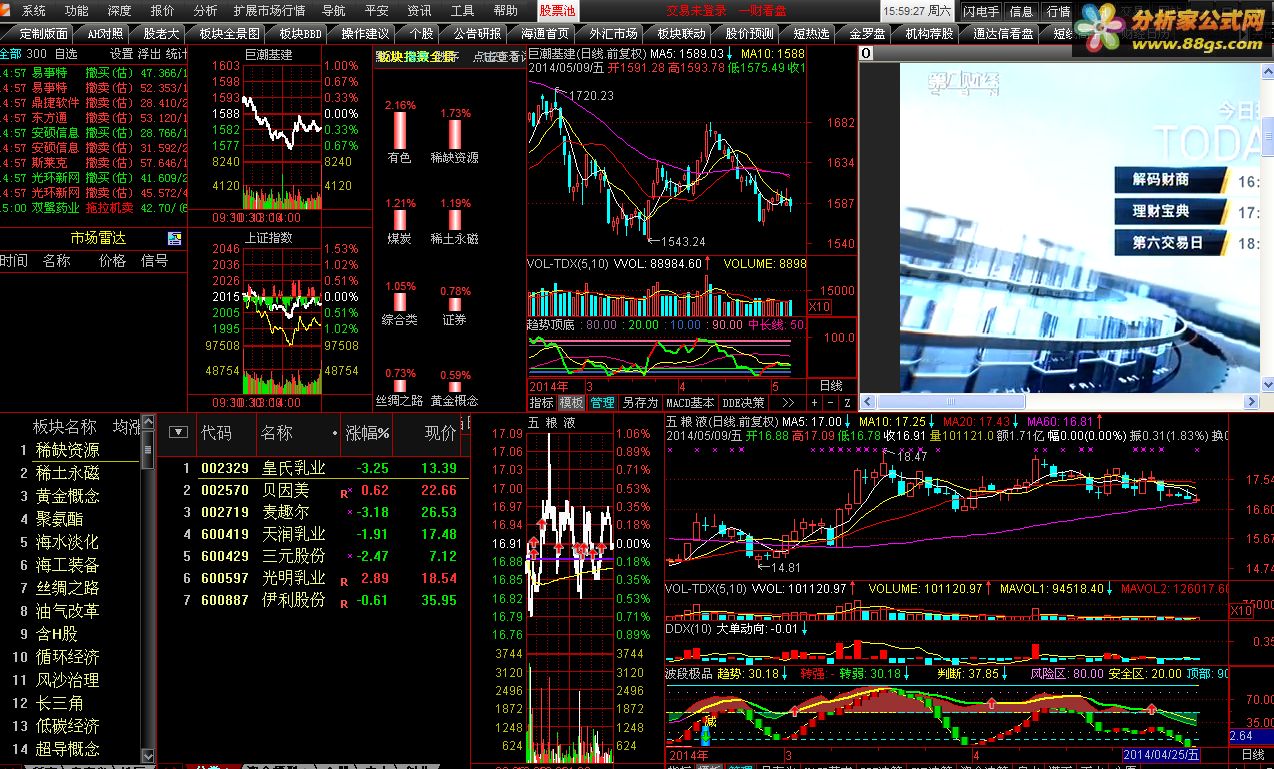
Task: Open the 工具 menu
Action: pos(463,10)
